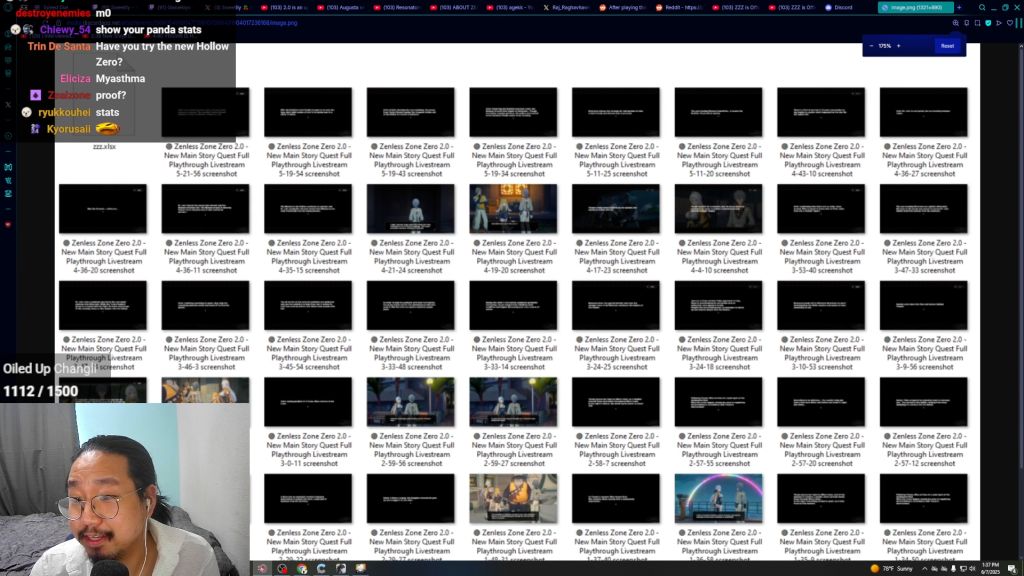Click the zoom out minus button

(871, 46)
